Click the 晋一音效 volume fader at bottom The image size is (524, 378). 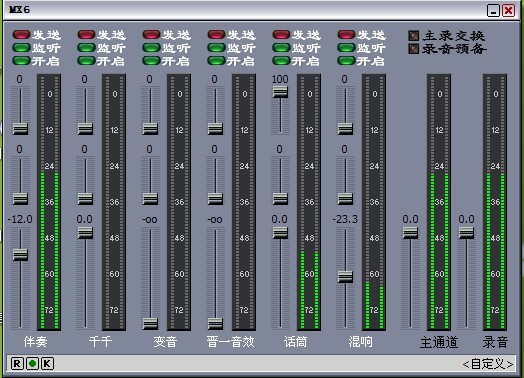coord(215,324)
